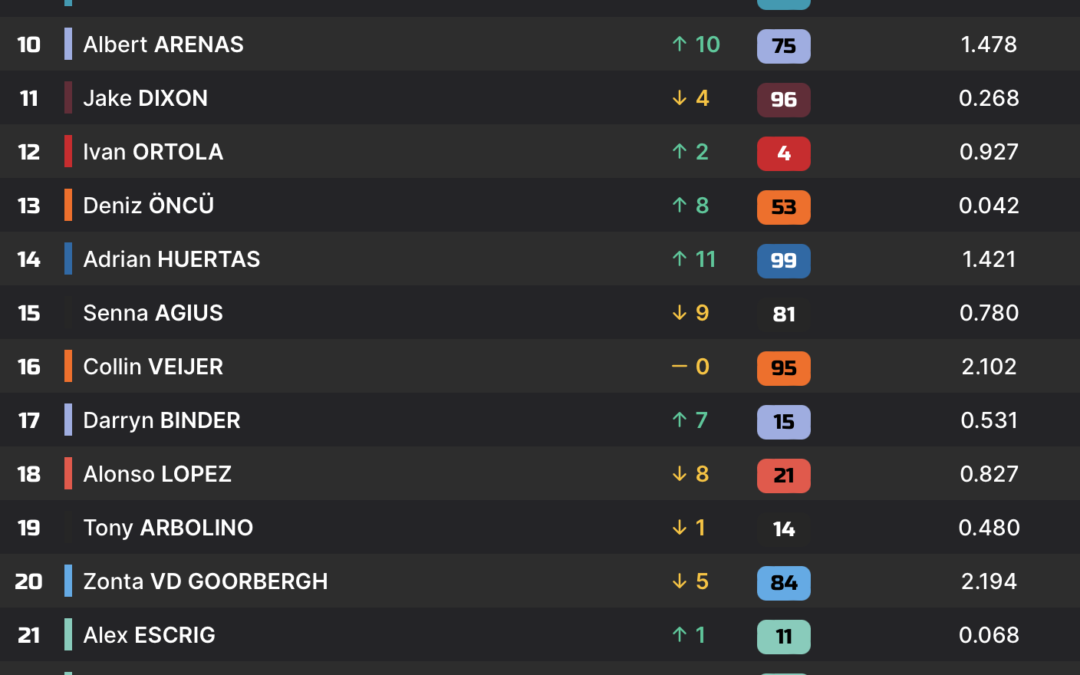Click the red number 4 badge
The height and width of the screenshot is (675, 1080).
pyautogui.click(x=783, y=153)
